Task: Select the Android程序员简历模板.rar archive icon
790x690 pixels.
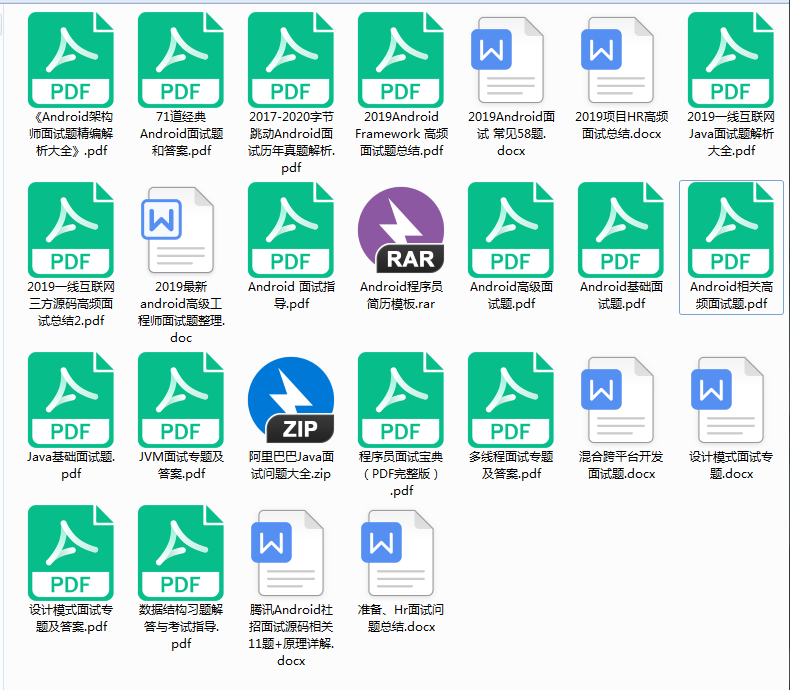Action: pos(401,230)
